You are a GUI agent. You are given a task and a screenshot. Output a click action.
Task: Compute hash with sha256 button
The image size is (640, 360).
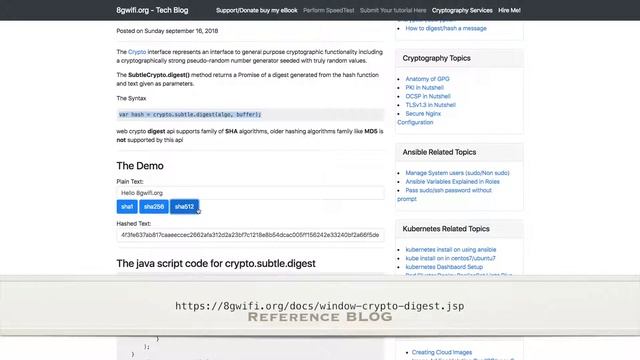click(154, 207)
